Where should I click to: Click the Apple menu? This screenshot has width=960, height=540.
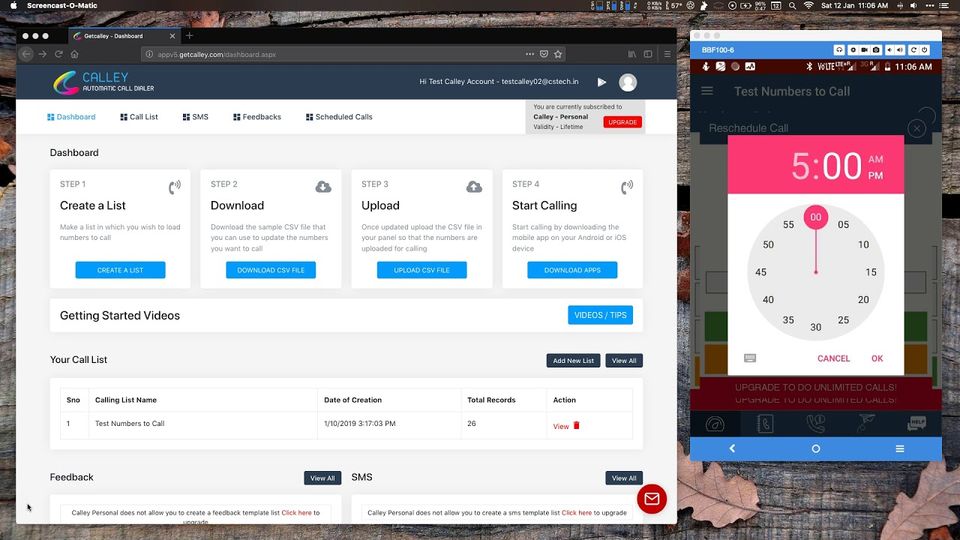coord(13,6)
